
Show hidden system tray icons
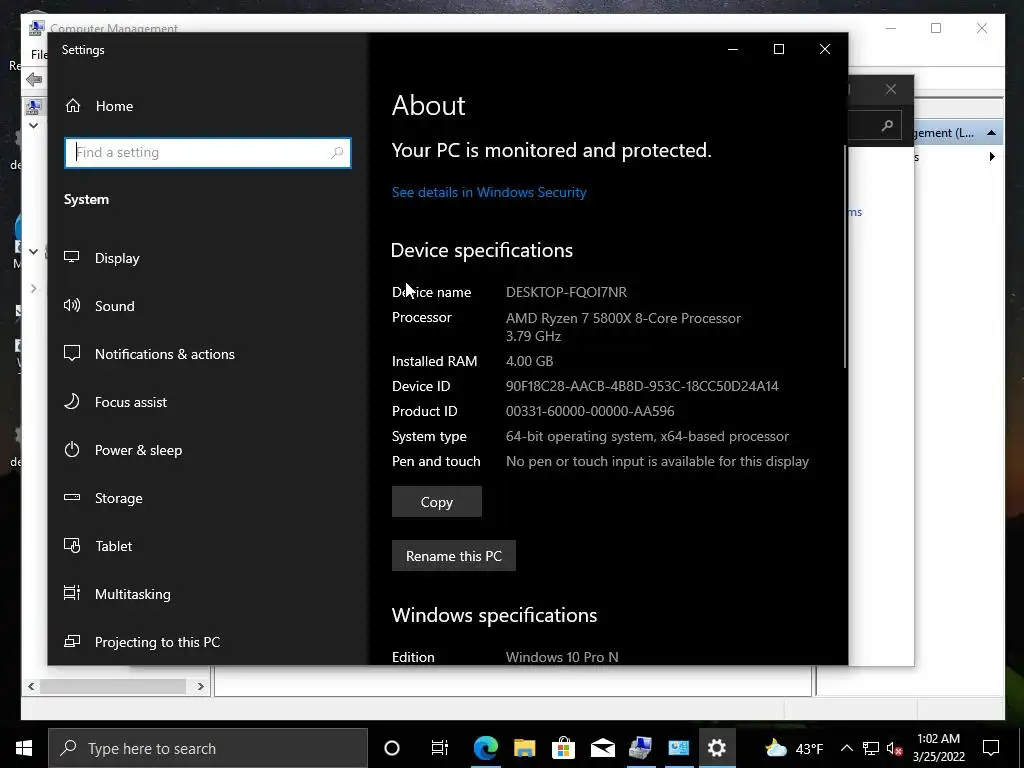pyautogui.click(x=846, y=748)
